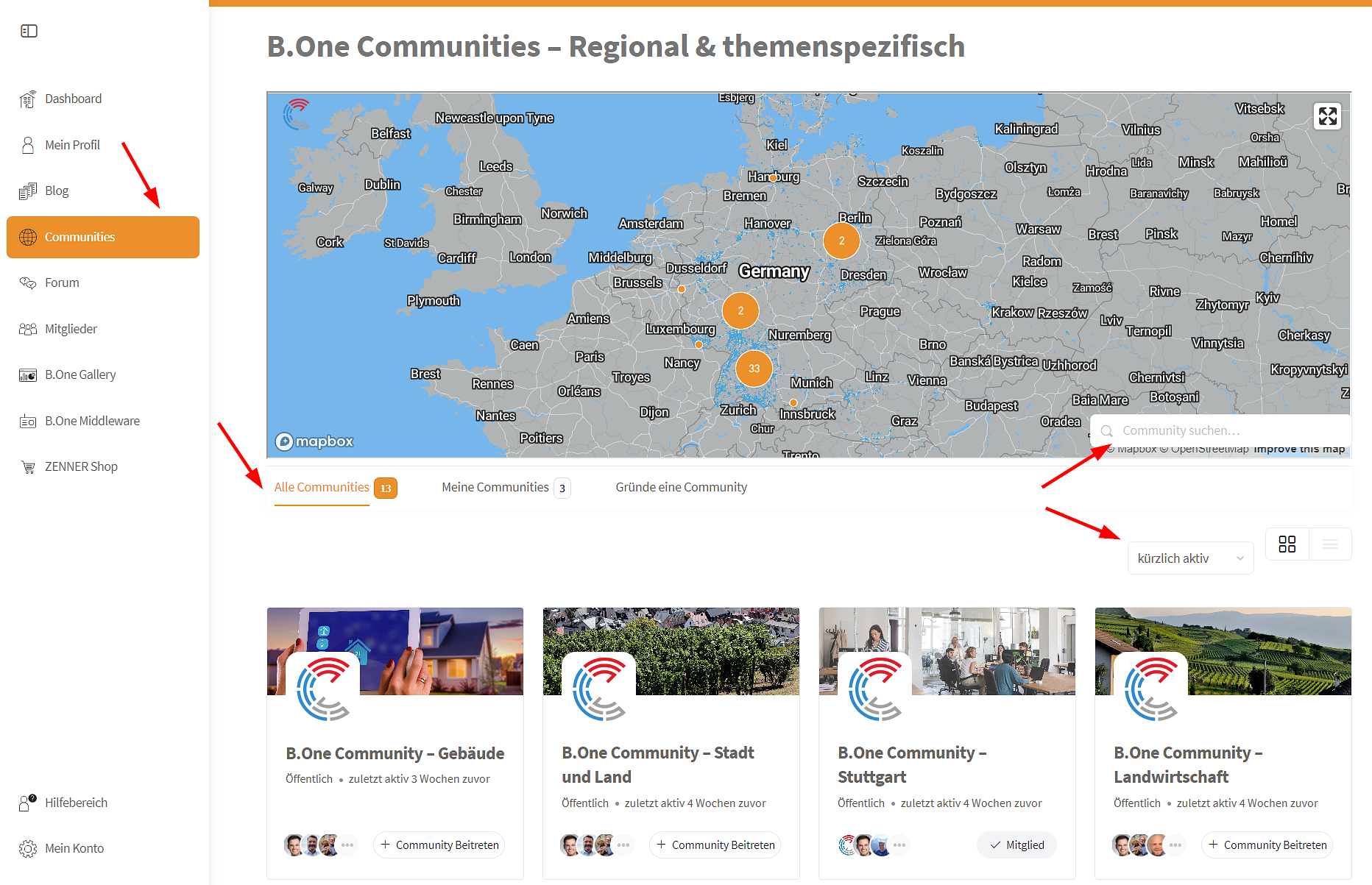Click the small Hamburg map marker

tap(774, 178)
